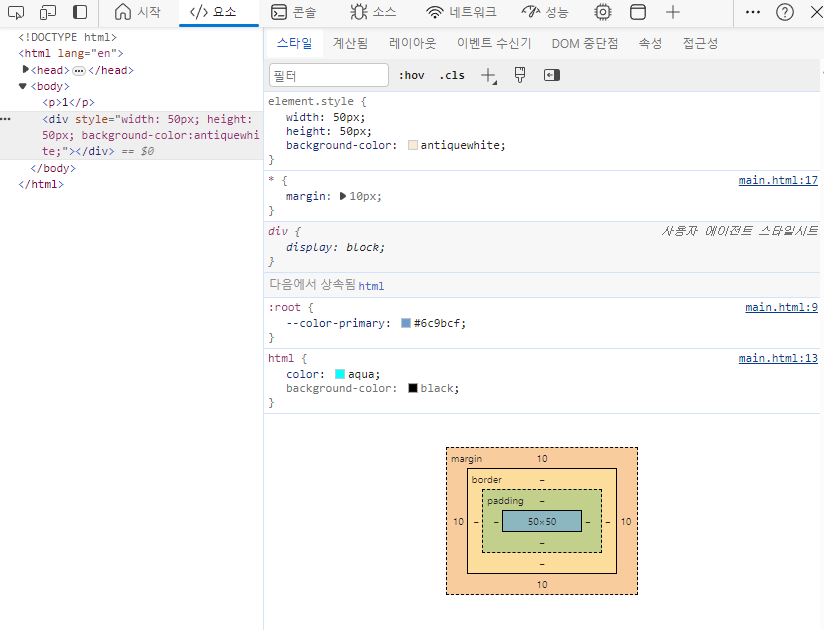This screenshot has height=630, width=824.
Task: Open the 성능 (Performance) tab
Action: [545, 12]
